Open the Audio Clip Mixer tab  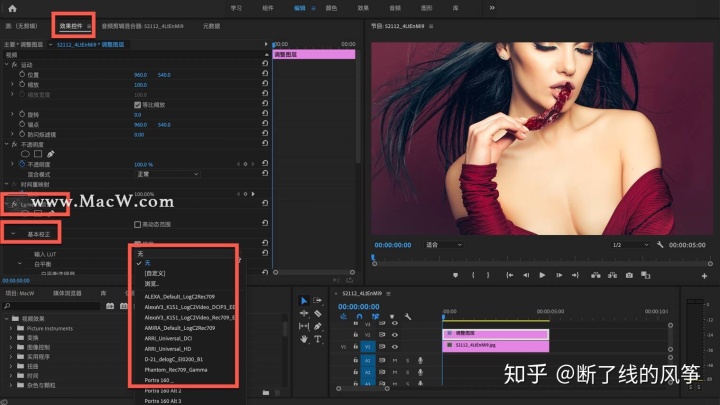(142, 26)
